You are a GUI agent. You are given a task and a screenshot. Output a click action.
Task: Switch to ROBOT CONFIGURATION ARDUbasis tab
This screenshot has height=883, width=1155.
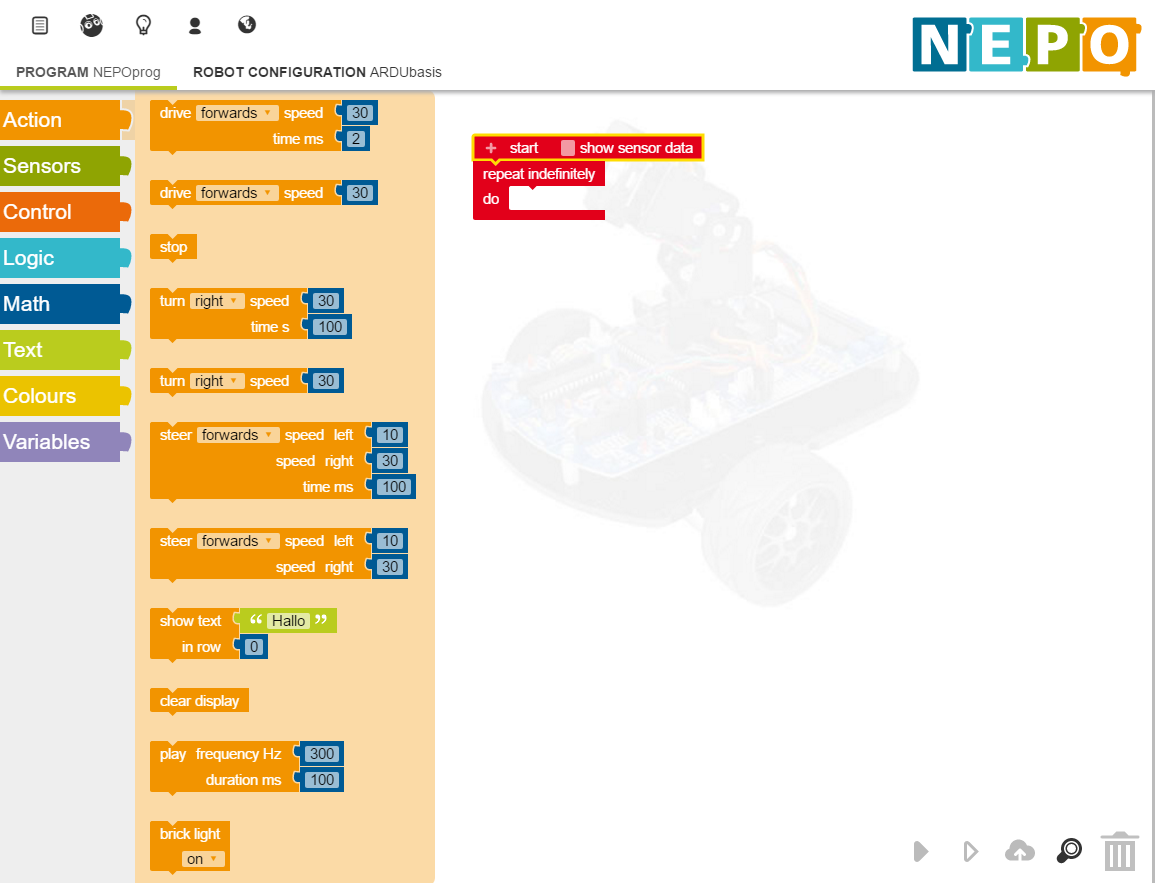coord(317,72)
